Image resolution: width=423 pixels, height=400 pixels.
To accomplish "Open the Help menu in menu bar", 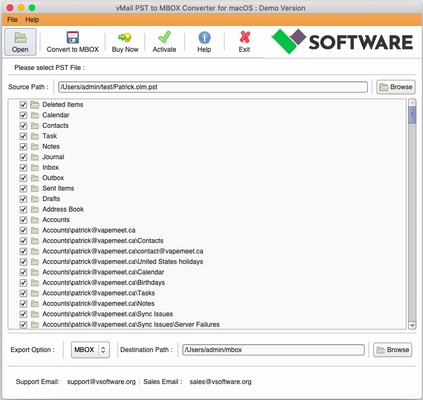I will (x=32, y=20).
